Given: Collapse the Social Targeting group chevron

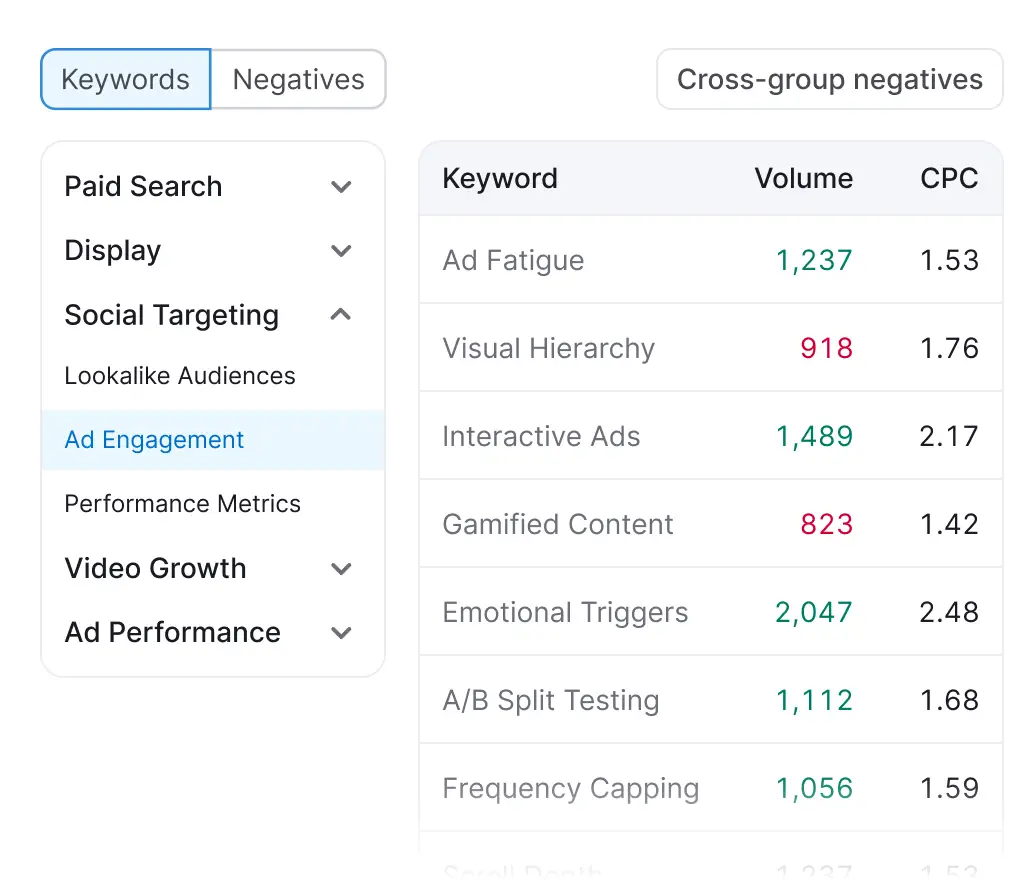Looking at the screenshot, I should (x=341, y=315).
